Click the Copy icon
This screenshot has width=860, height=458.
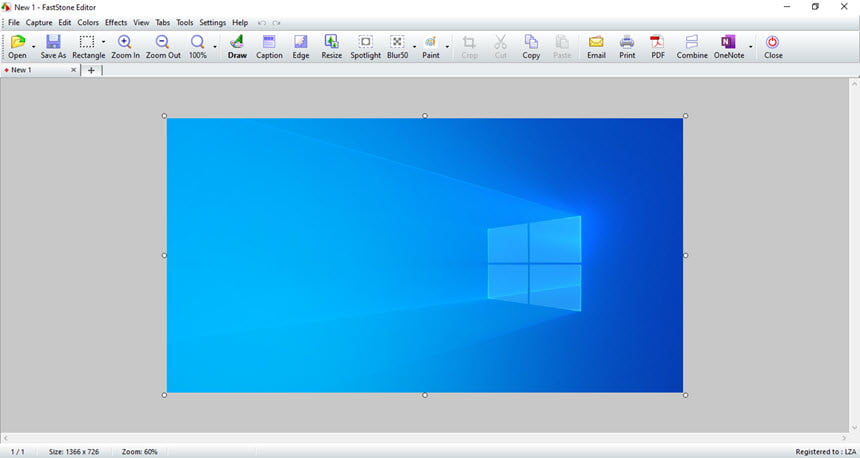point(531,42)
